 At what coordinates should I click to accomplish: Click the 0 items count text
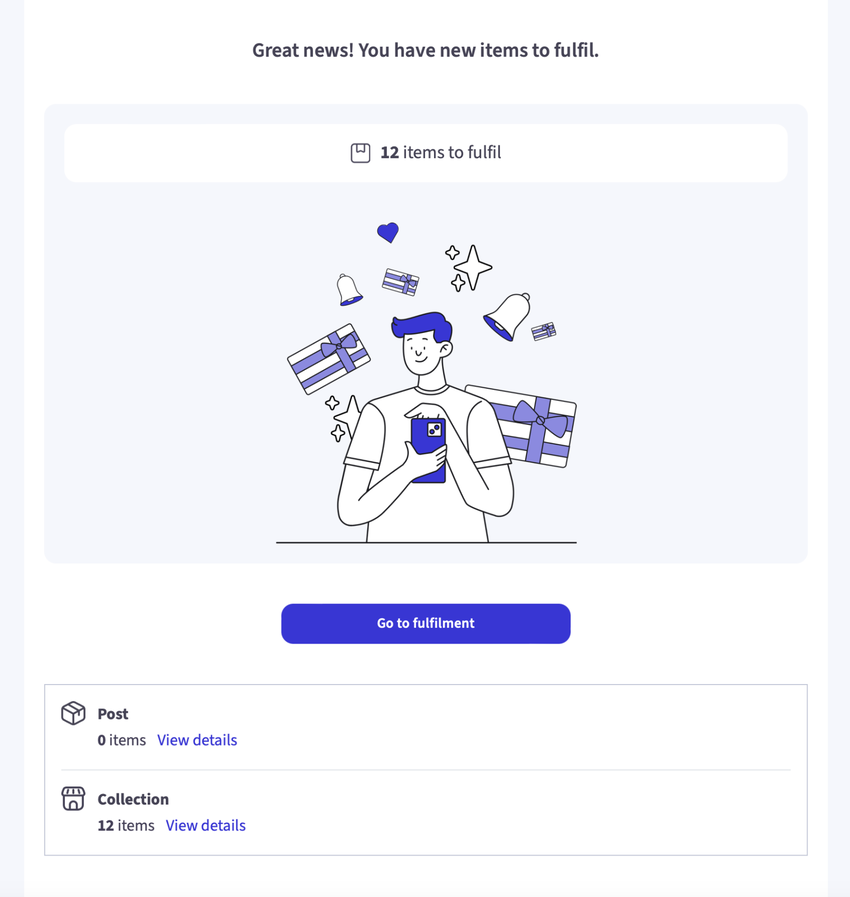[122, 740]
